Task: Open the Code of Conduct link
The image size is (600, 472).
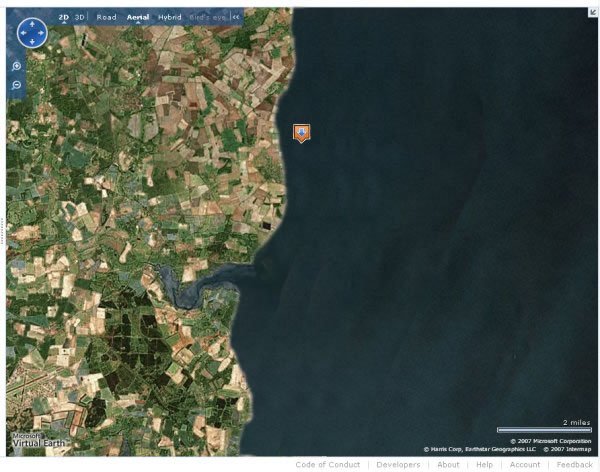Action: (327, 464)
